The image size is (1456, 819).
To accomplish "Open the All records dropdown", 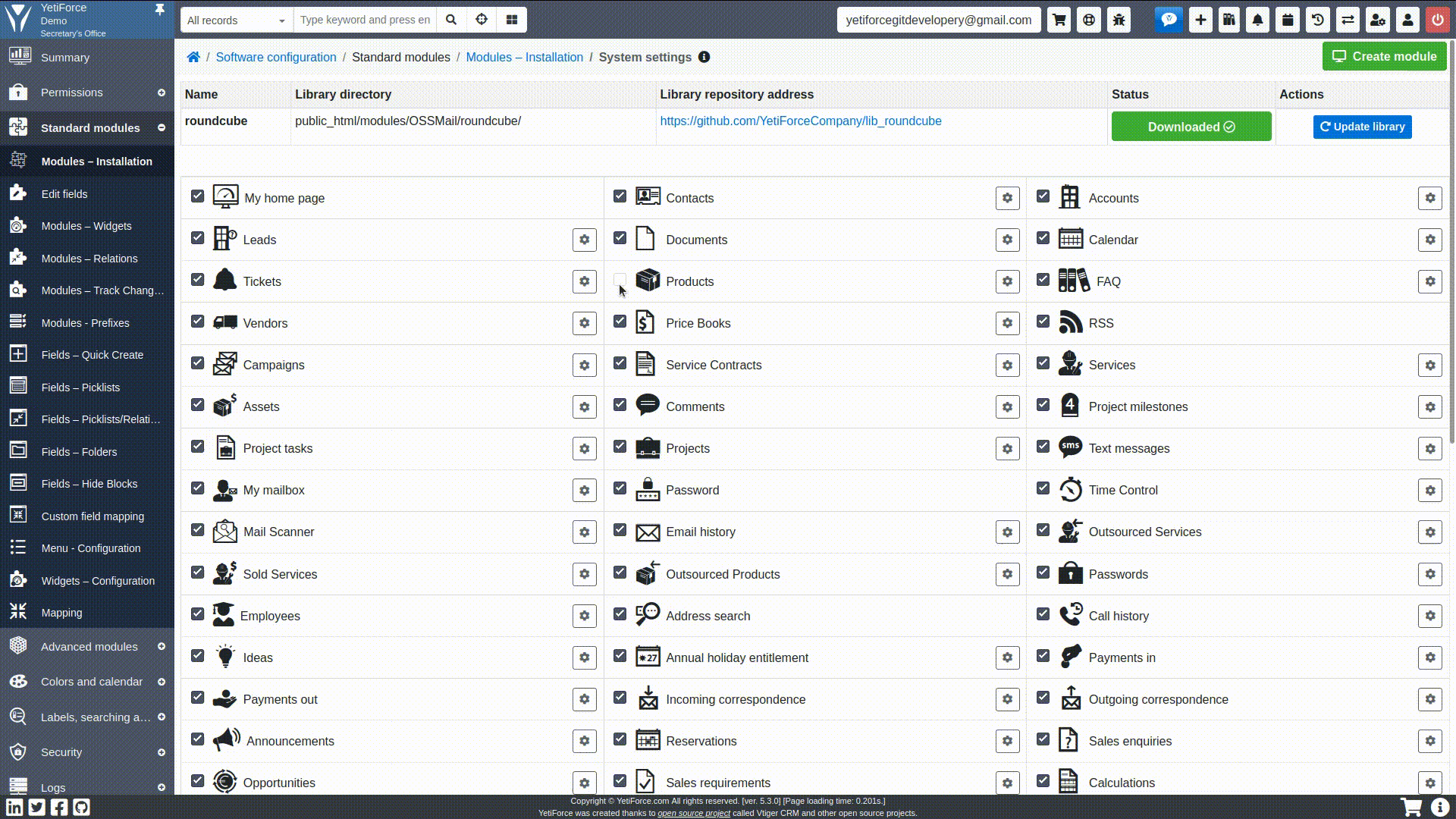I will click(236, 20).
